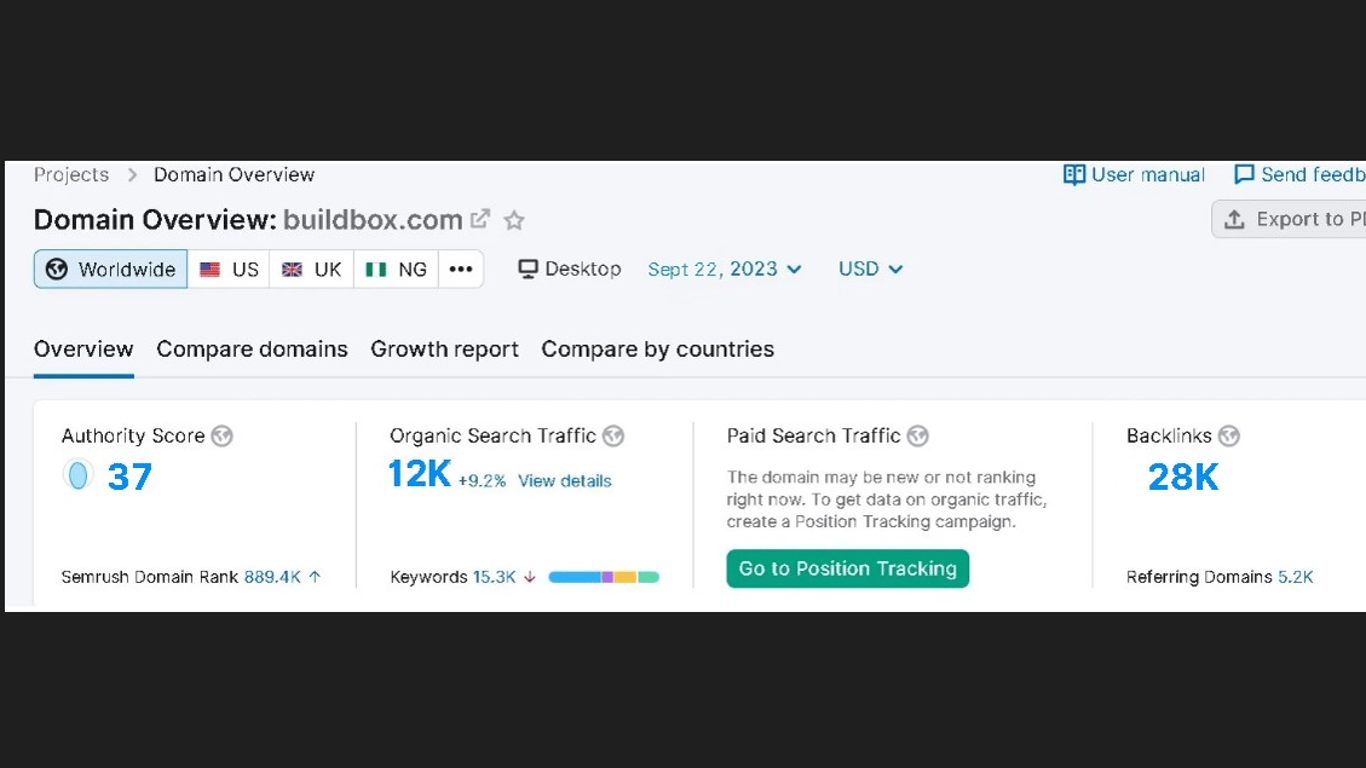The height and width of the screenshot is (768, 1366).
Task: Open the Compare by countries tab
Action: pos(658,349)
